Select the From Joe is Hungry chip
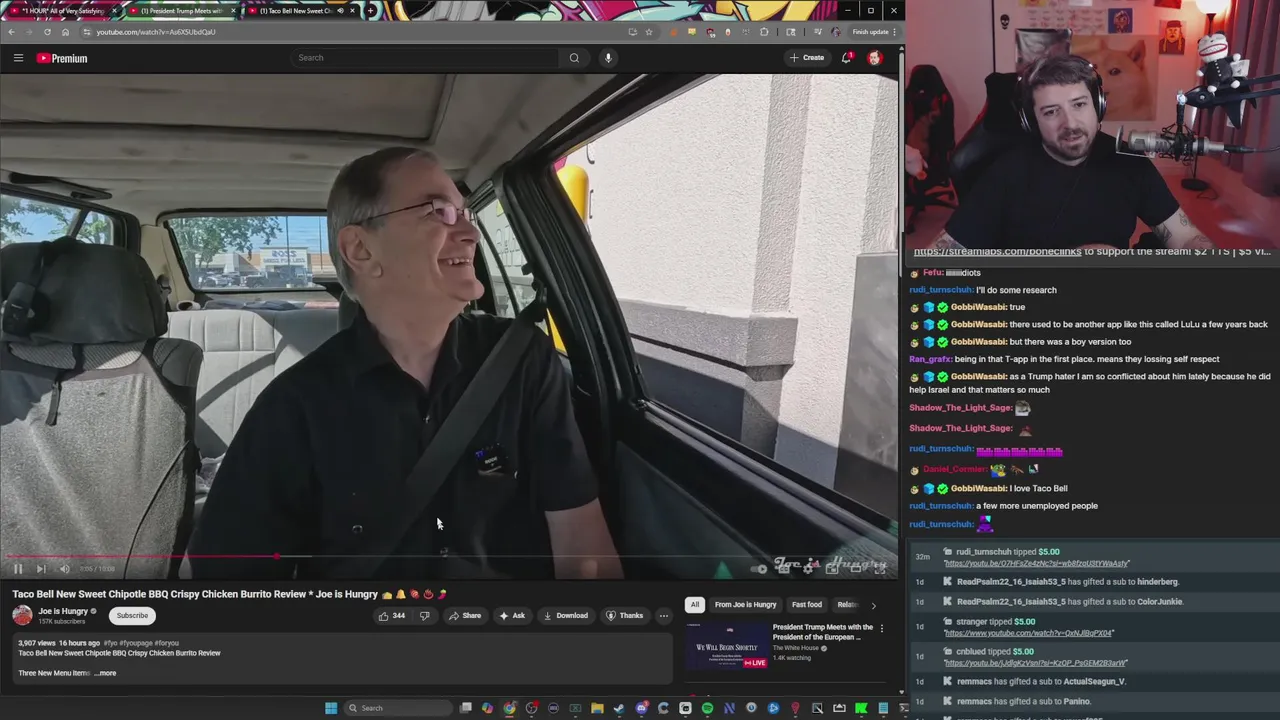 745,604
